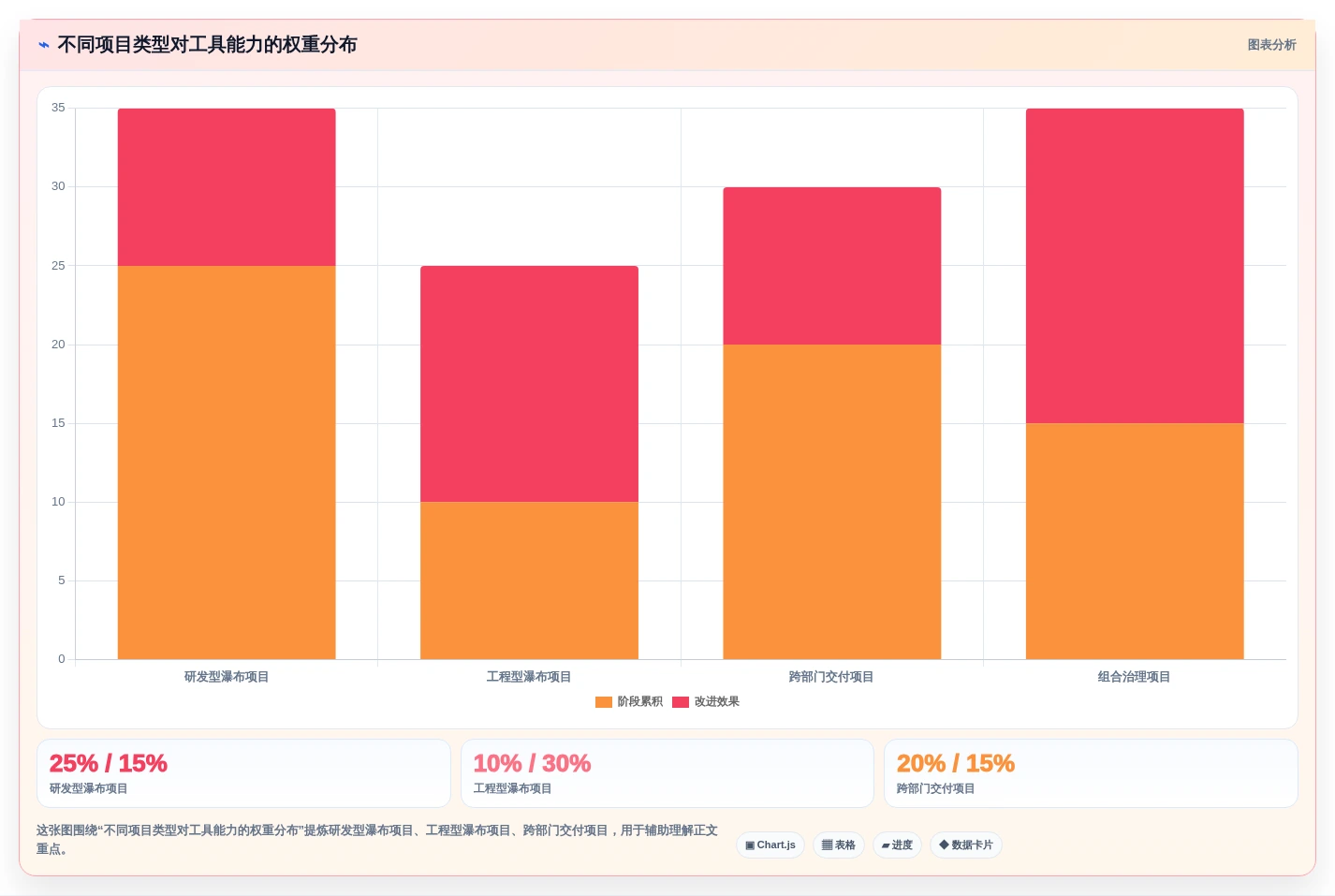
Task: Click the description paragraph below the cards
Action: (377, 840)
